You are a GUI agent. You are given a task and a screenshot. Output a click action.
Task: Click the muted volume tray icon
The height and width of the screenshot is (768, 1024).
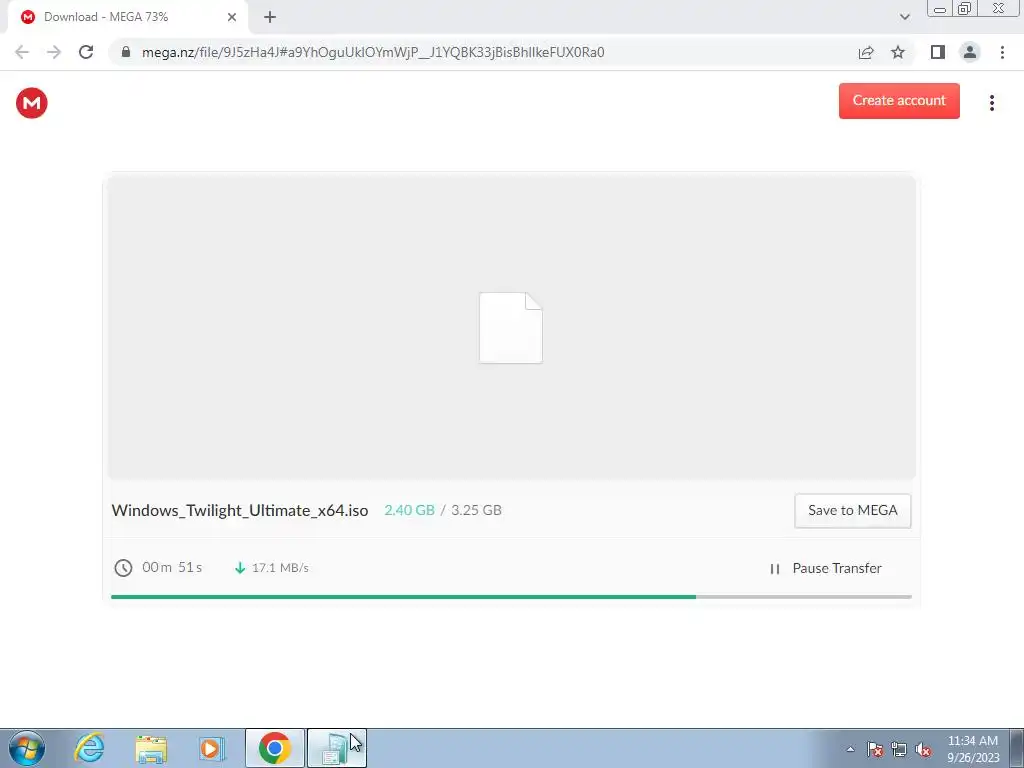(923, 749)
